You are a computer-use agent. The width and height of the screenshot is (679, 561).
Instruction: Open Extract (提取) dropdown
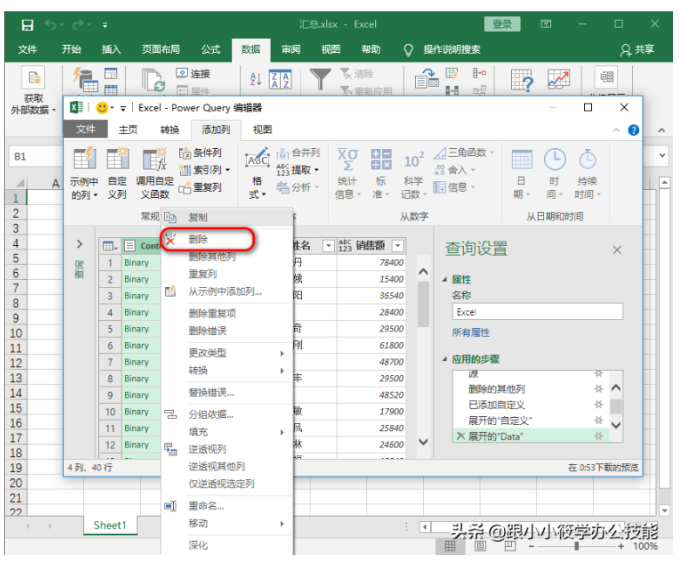pyautogui.click(x=317, y=170)
